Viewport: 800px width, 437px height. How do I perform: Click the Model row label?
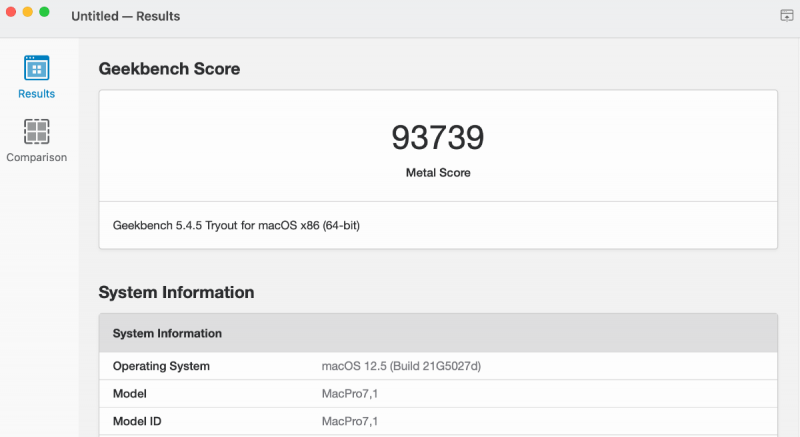click(130, 394)
